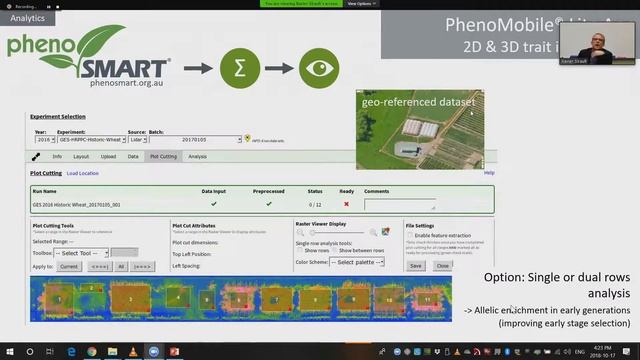Switch to the Analysis tab
Image resolution: width=640 pixels, height=360 pixels.
click(197, 156)
